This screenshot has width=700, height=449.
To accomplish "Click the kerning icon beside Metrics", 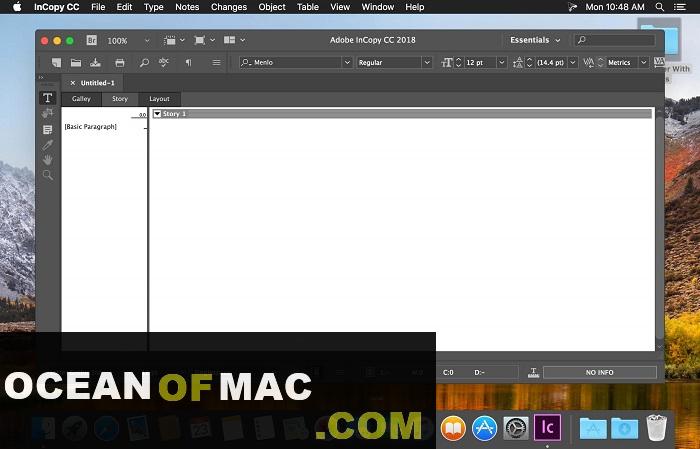I will (x=588, y=62).
